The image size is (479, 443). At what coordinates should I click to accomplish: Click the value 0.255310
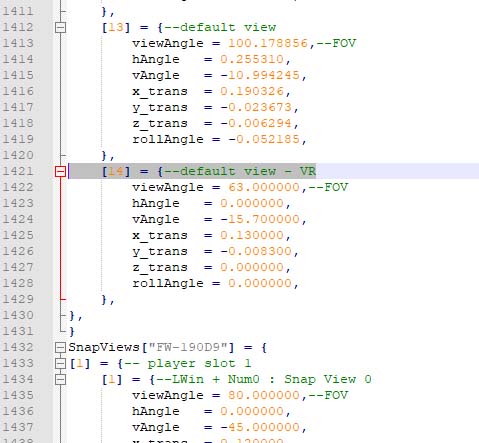click(x=252, y=59)
